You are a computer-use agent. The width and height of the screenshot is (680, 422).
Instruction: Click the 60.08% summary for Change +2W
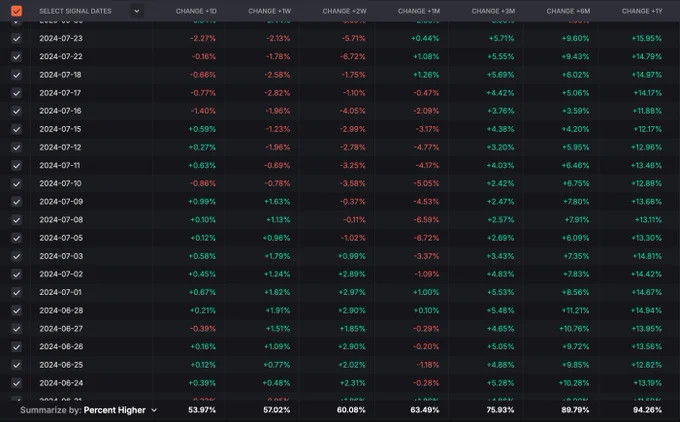tap(351, 410)
